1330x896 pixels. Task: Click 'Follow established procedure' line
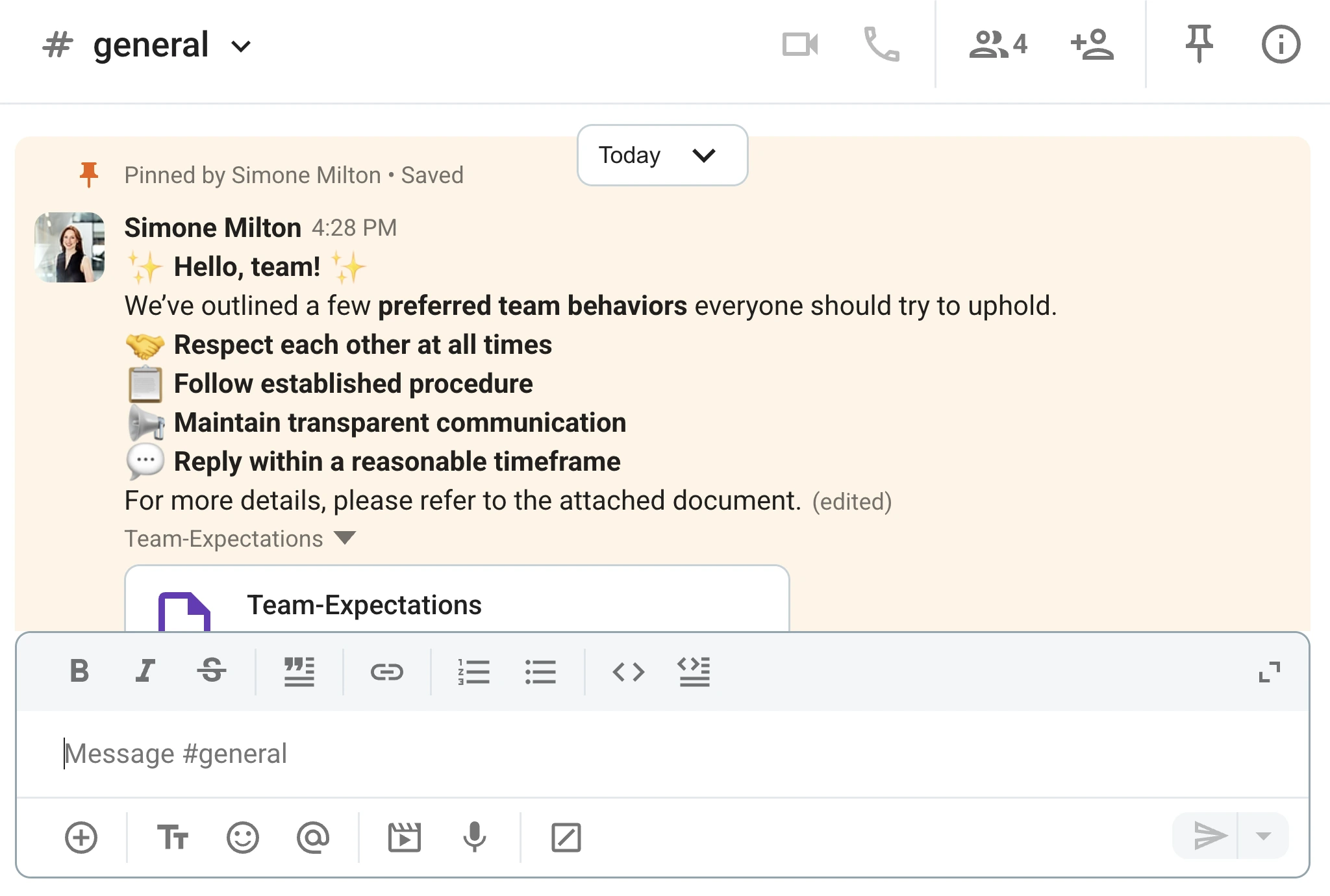[353, 384]
